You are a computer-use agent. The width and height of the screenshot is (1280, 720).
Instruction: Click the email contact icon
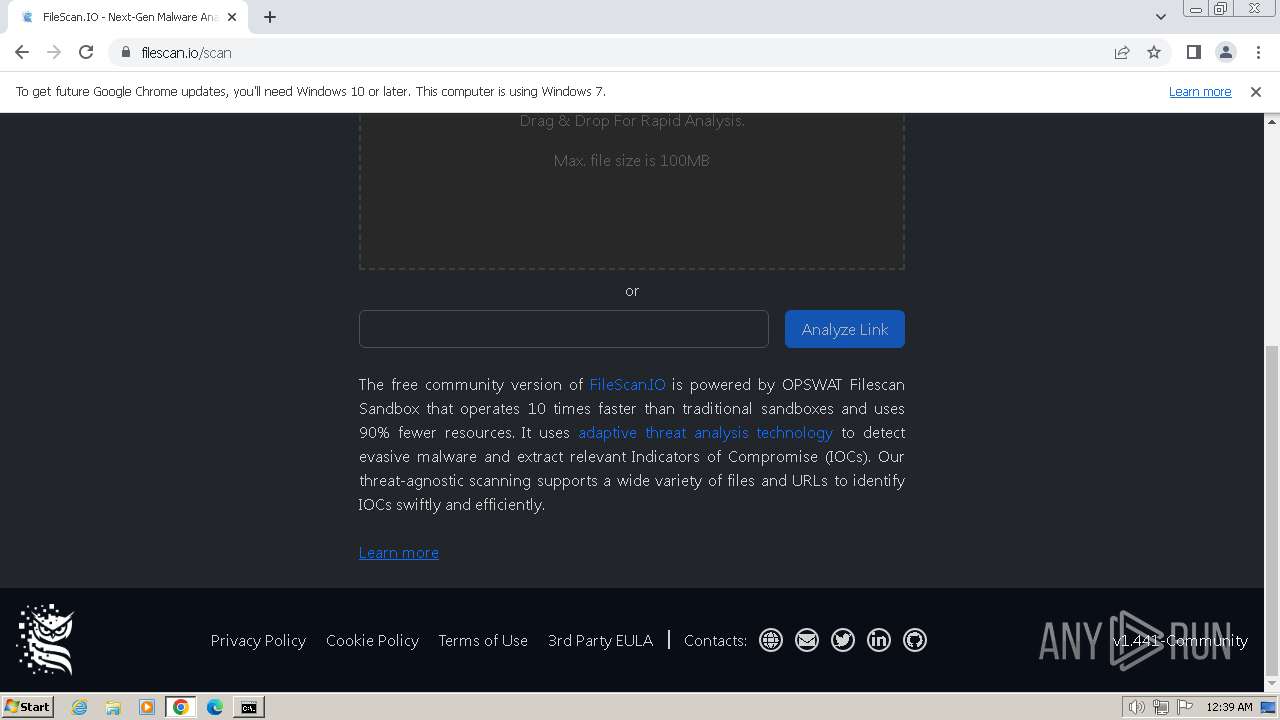coord(806,640)
